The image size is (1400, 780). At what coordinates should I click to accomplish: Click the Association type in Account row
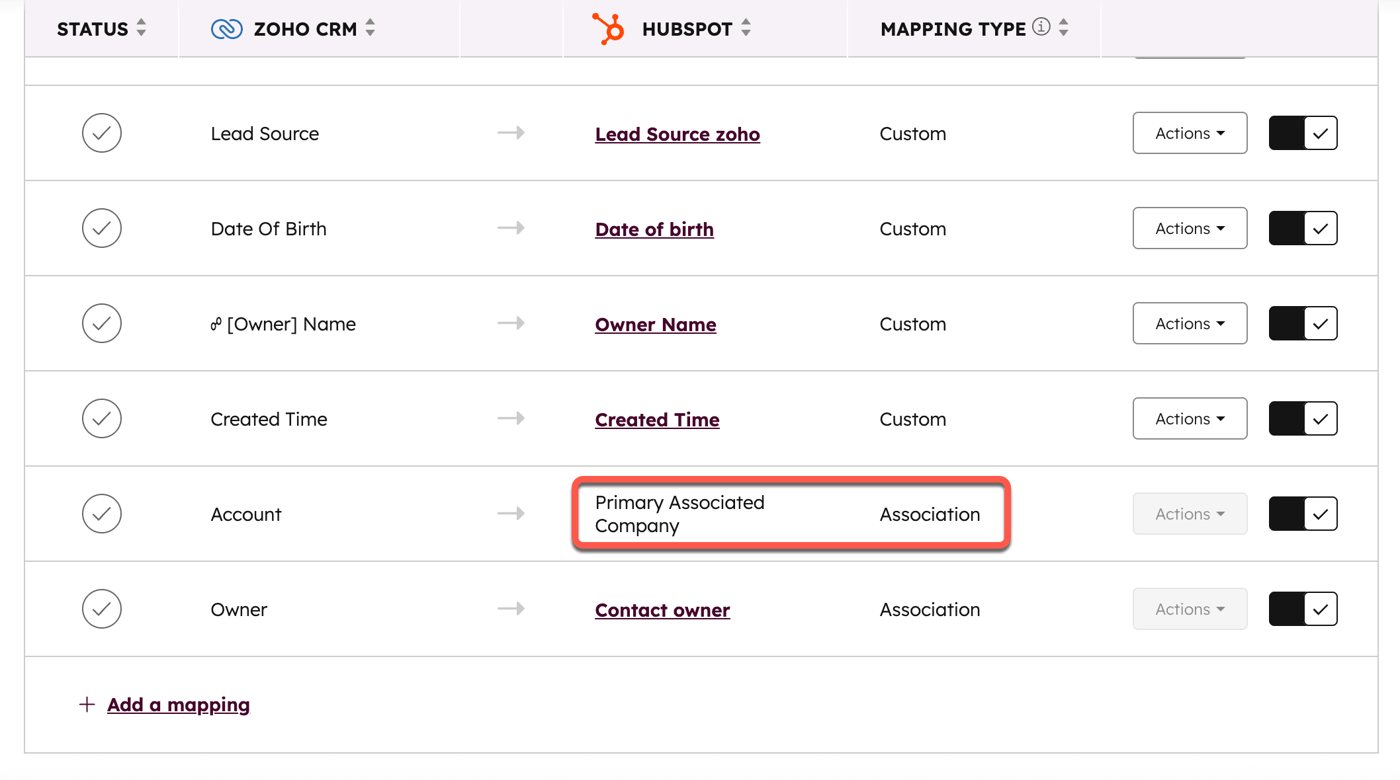click(x=930, y=514)
